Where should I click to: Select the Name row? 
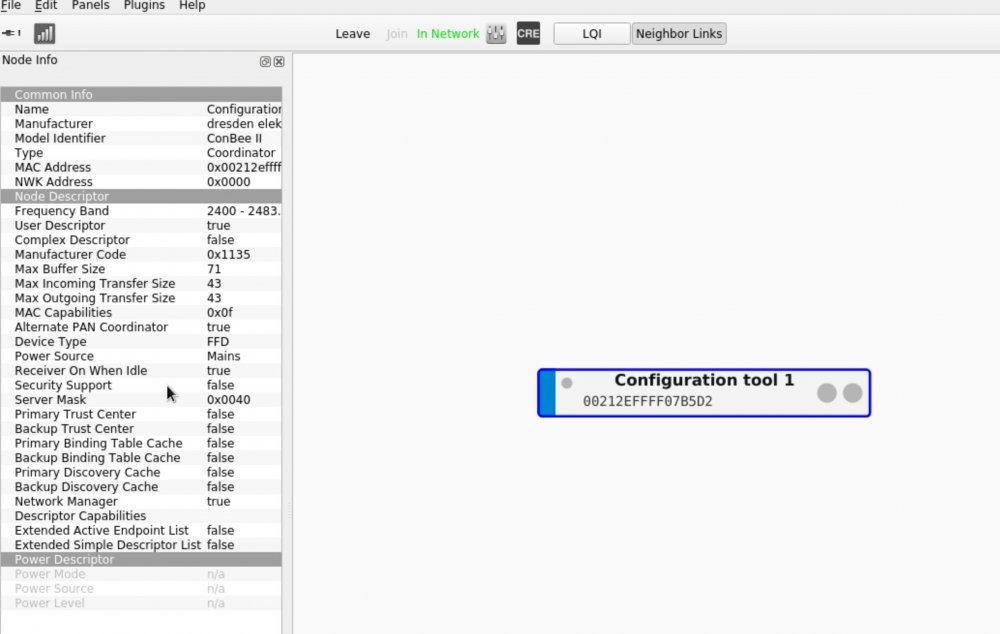[x=141, y=109]
